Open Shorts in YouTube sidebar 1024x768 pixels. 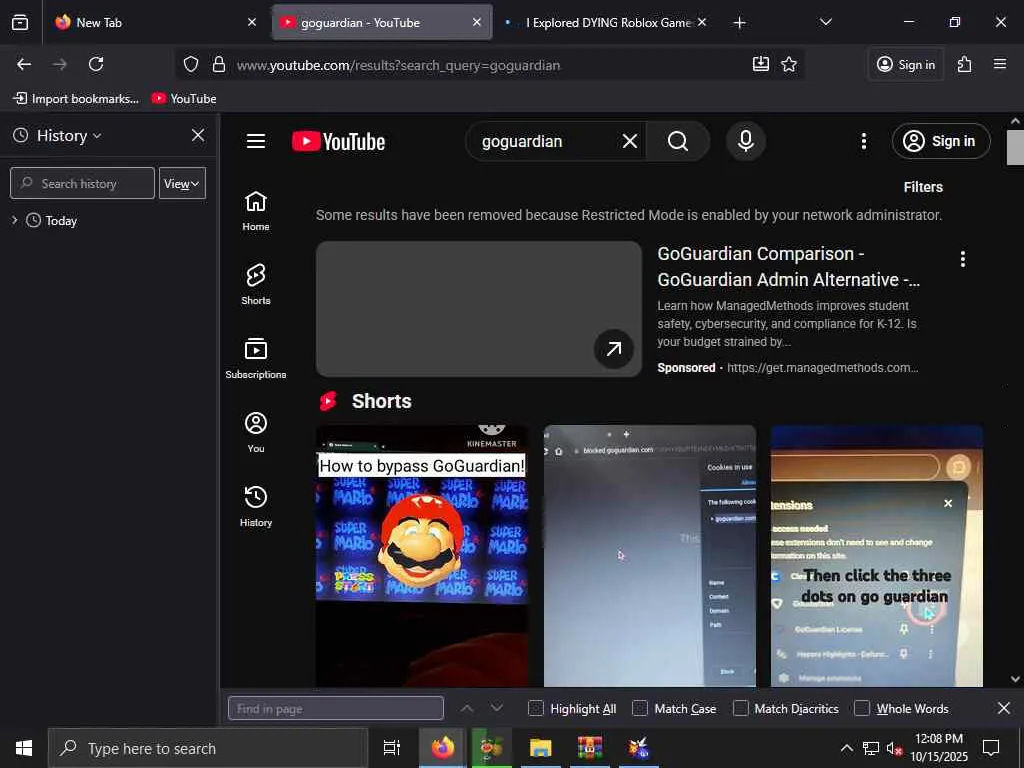256,285
